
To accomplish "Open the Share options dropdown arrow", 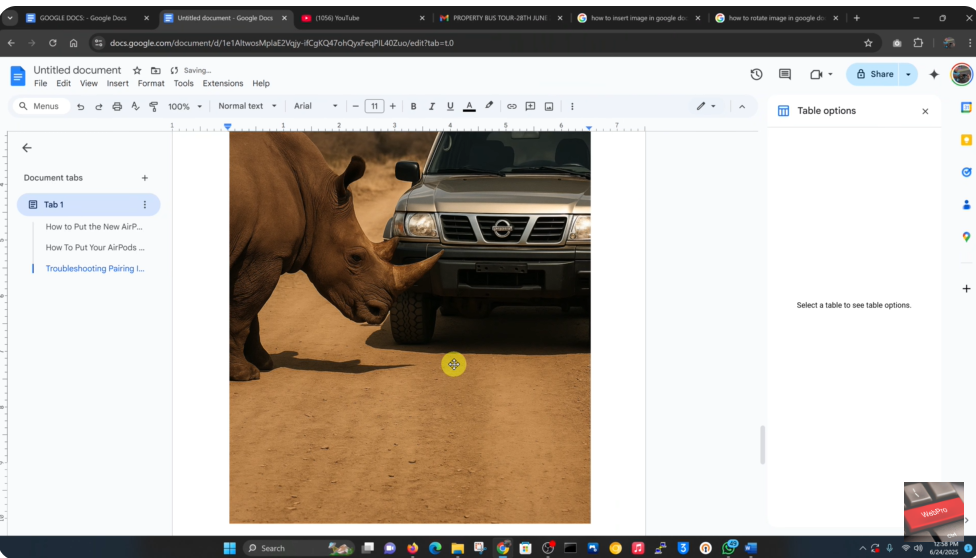I will click(908, 74).
